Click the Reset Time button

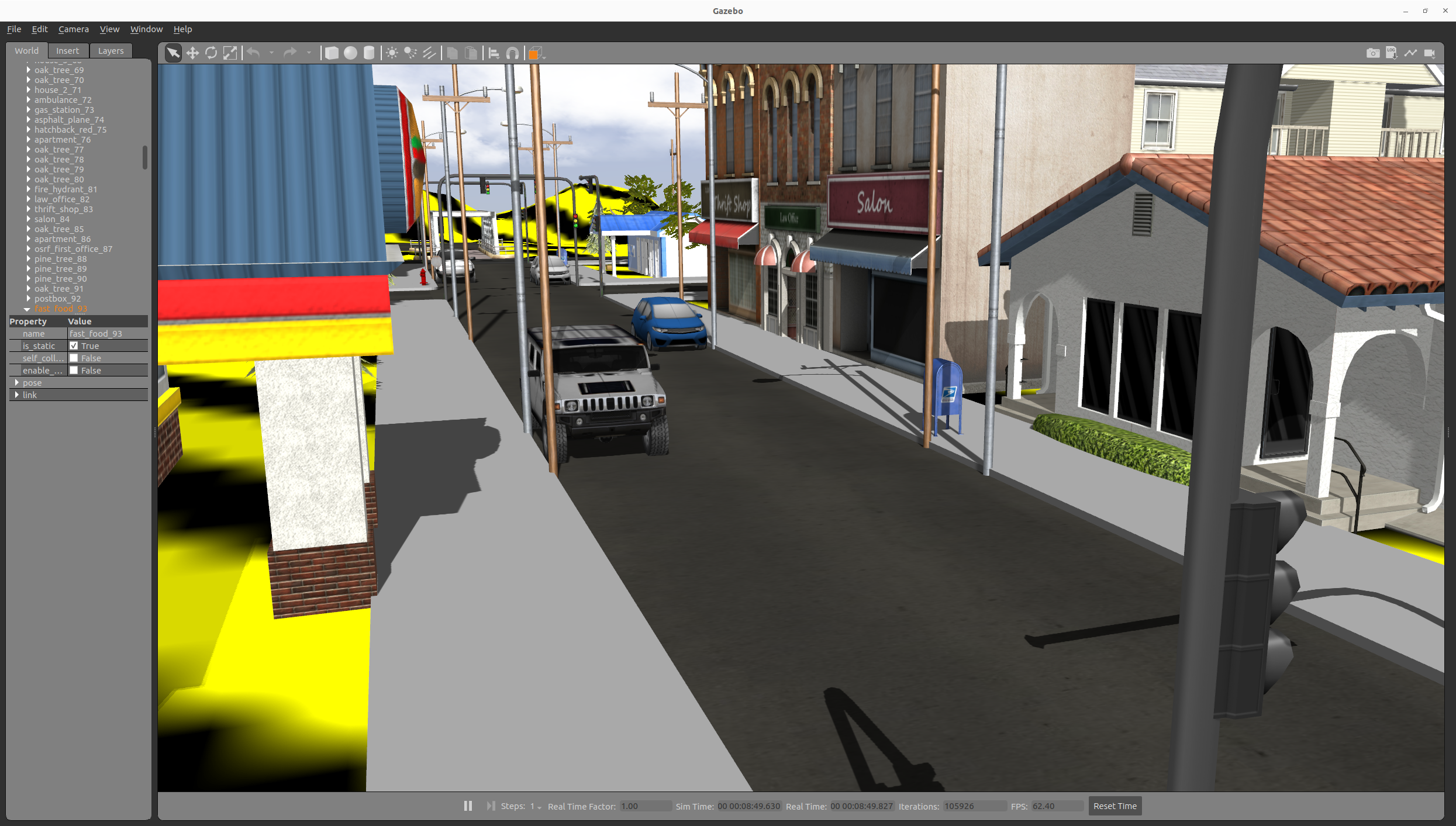[1115, 806]
